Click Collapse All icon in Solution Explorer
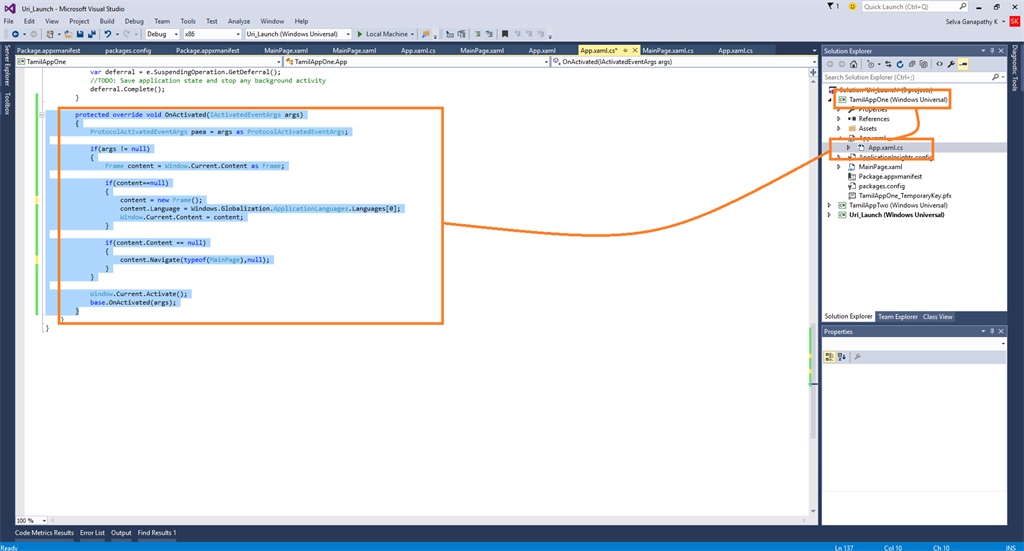This screenshot has height=551, width=1024. 912,64
